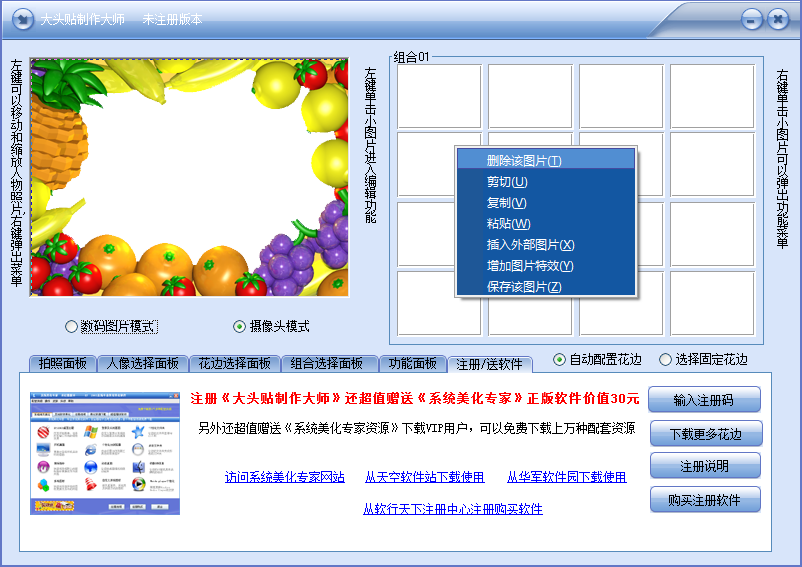Click the app logo icon in title bar
Screen dimensions: 802x567
click(x=21, y=19)
